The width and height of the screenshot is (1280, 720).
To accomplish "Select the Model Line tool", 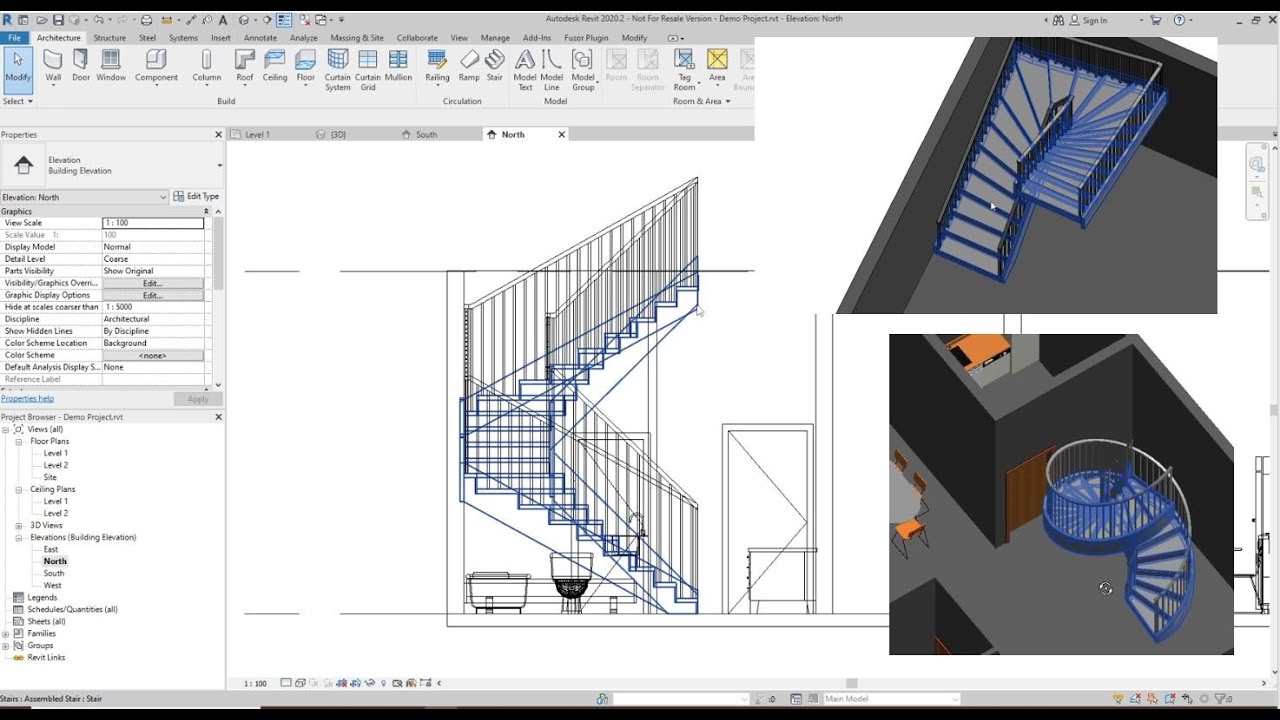I will click(552, 70).
